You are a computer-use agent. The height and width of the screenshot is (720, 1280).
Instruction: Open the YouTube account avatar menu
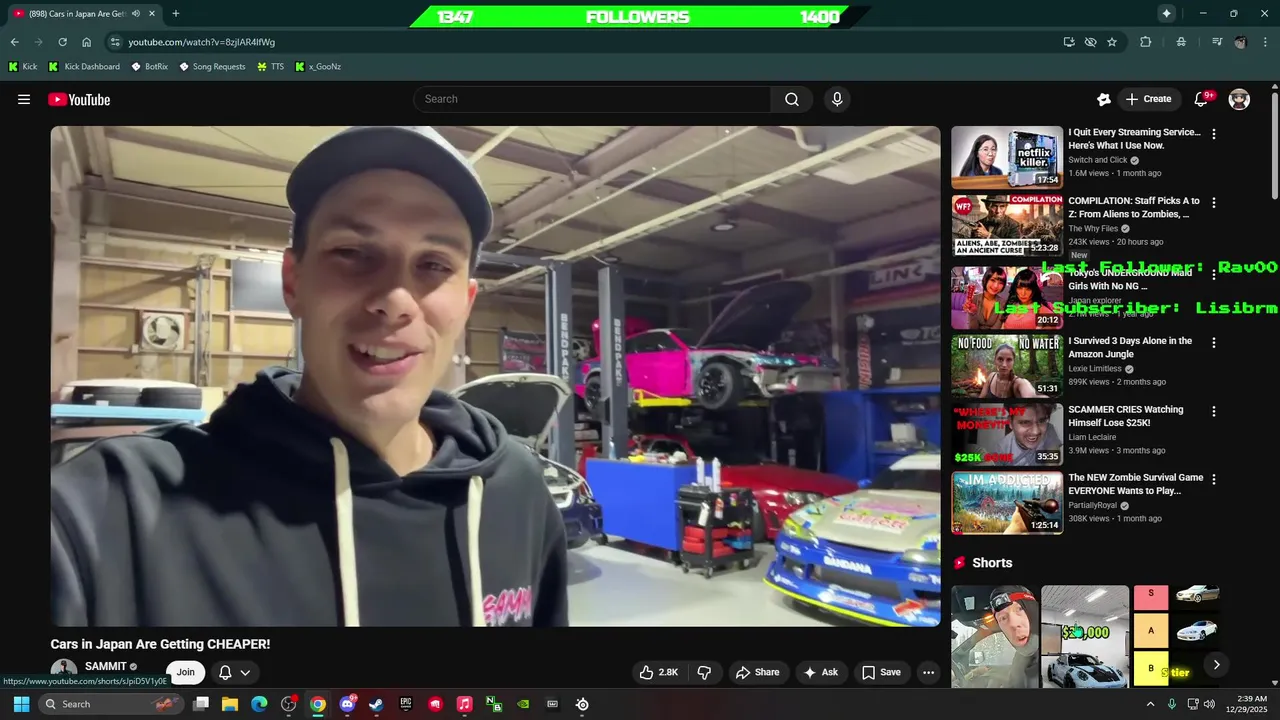click(x=1239, y=99)
